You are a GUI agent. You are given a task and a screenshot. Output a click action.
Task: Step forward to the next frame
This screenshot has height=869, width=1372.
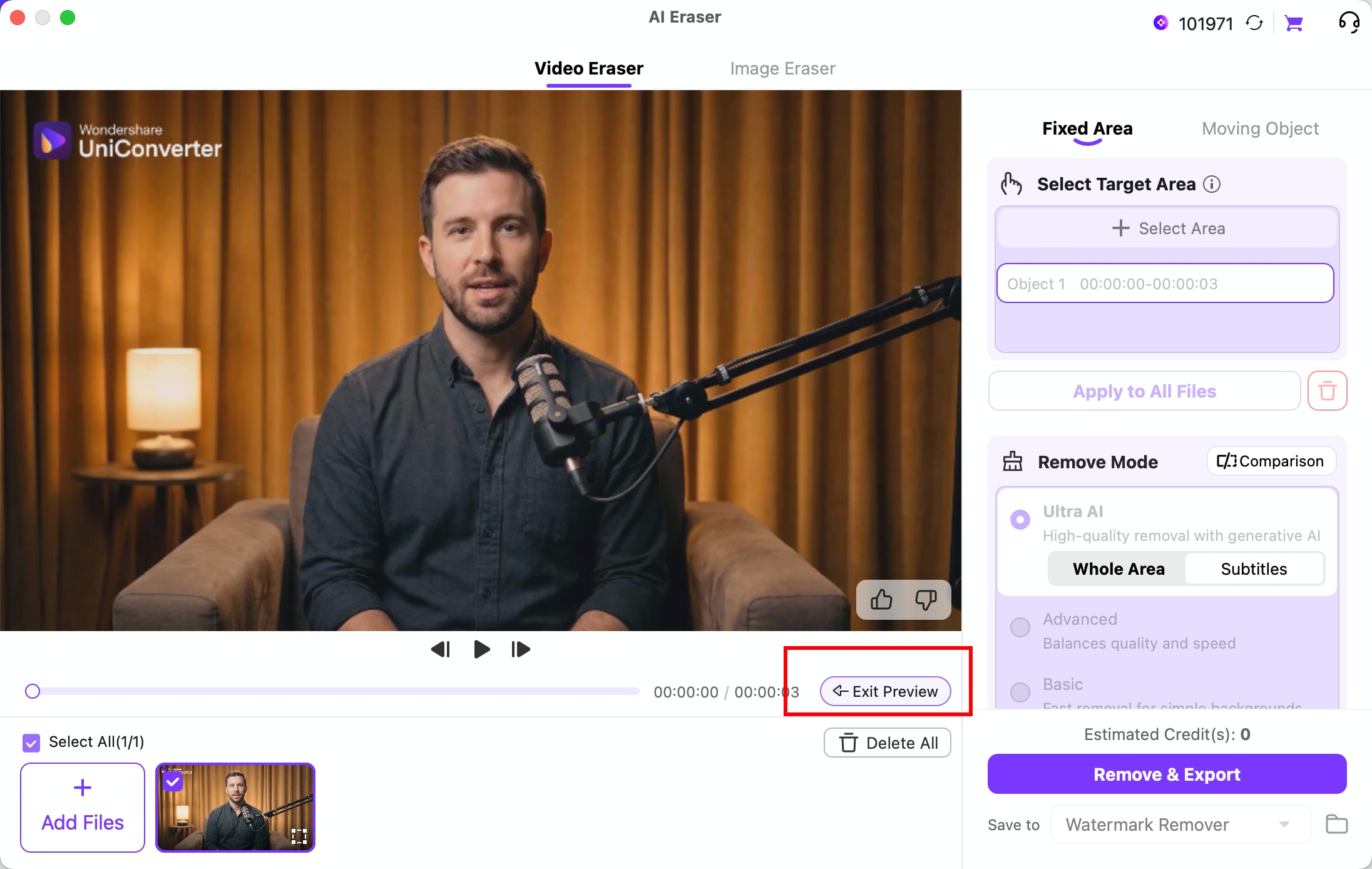coord(521,649)
